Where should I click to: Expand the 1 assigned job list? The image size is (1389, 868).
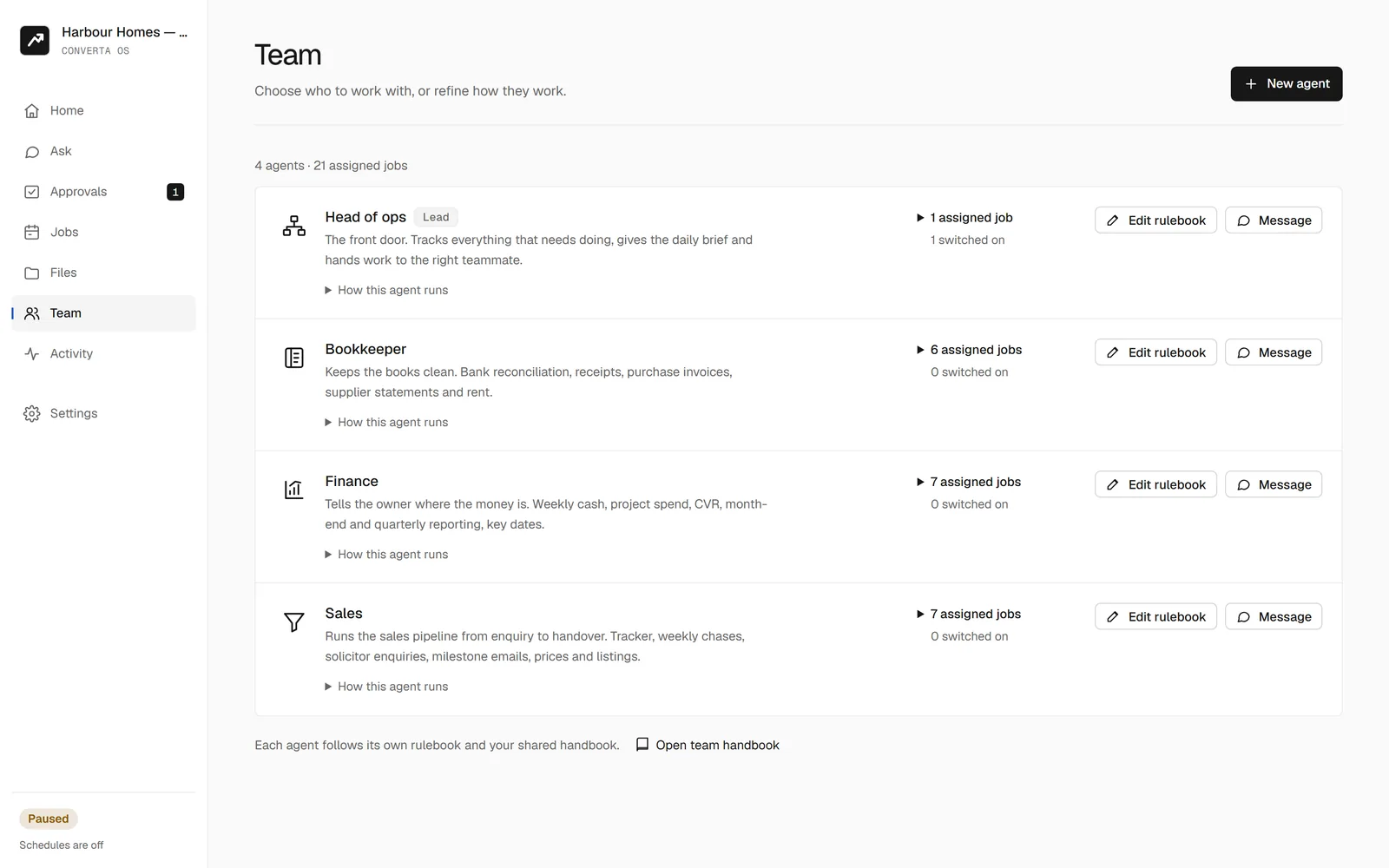click(x=964, y=218)
